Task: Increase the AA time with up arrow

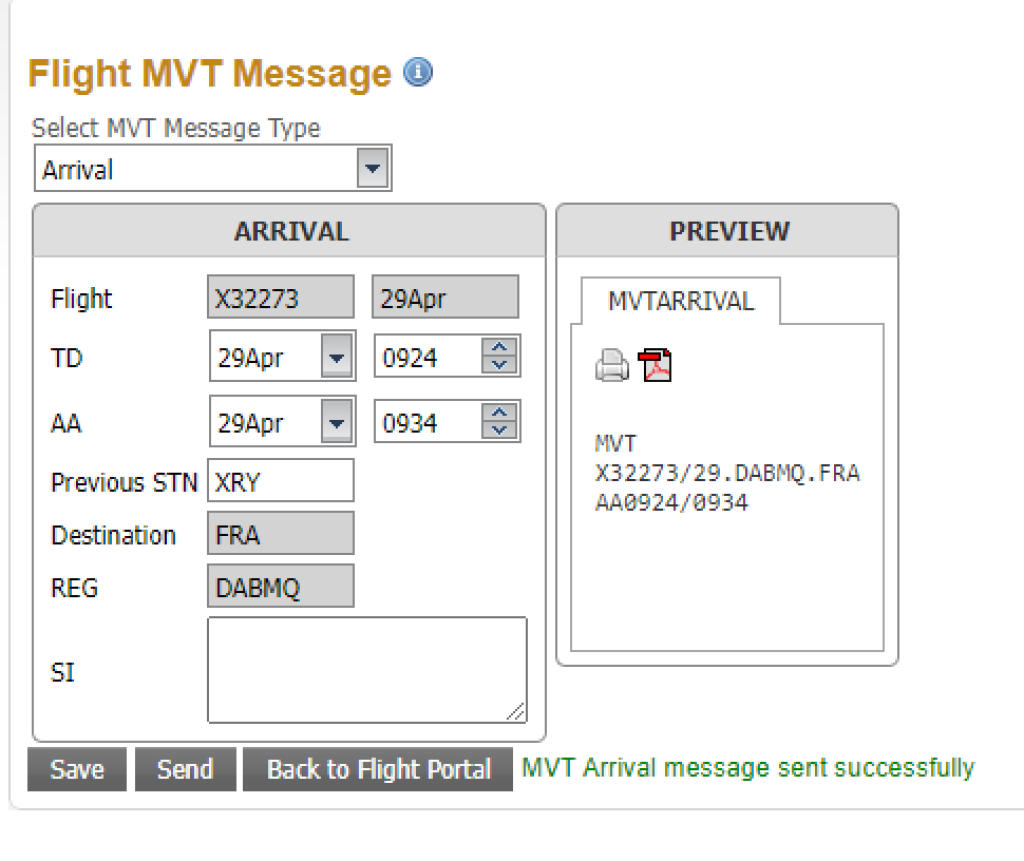Action: click(501, 414)
